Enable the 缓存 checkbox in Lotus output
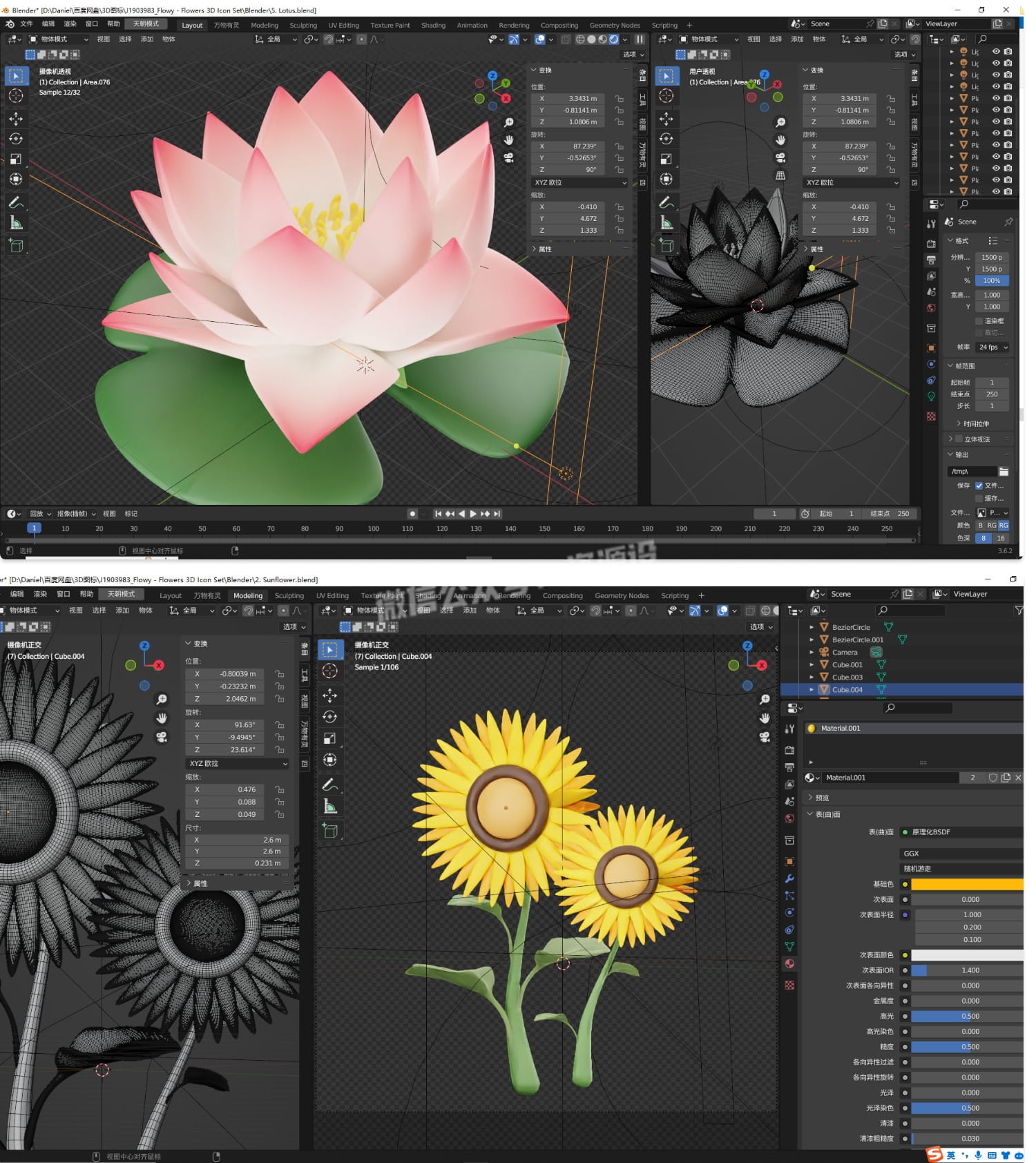Image resolution: width=1036 pixels, height=1163 pixels. 979,498
